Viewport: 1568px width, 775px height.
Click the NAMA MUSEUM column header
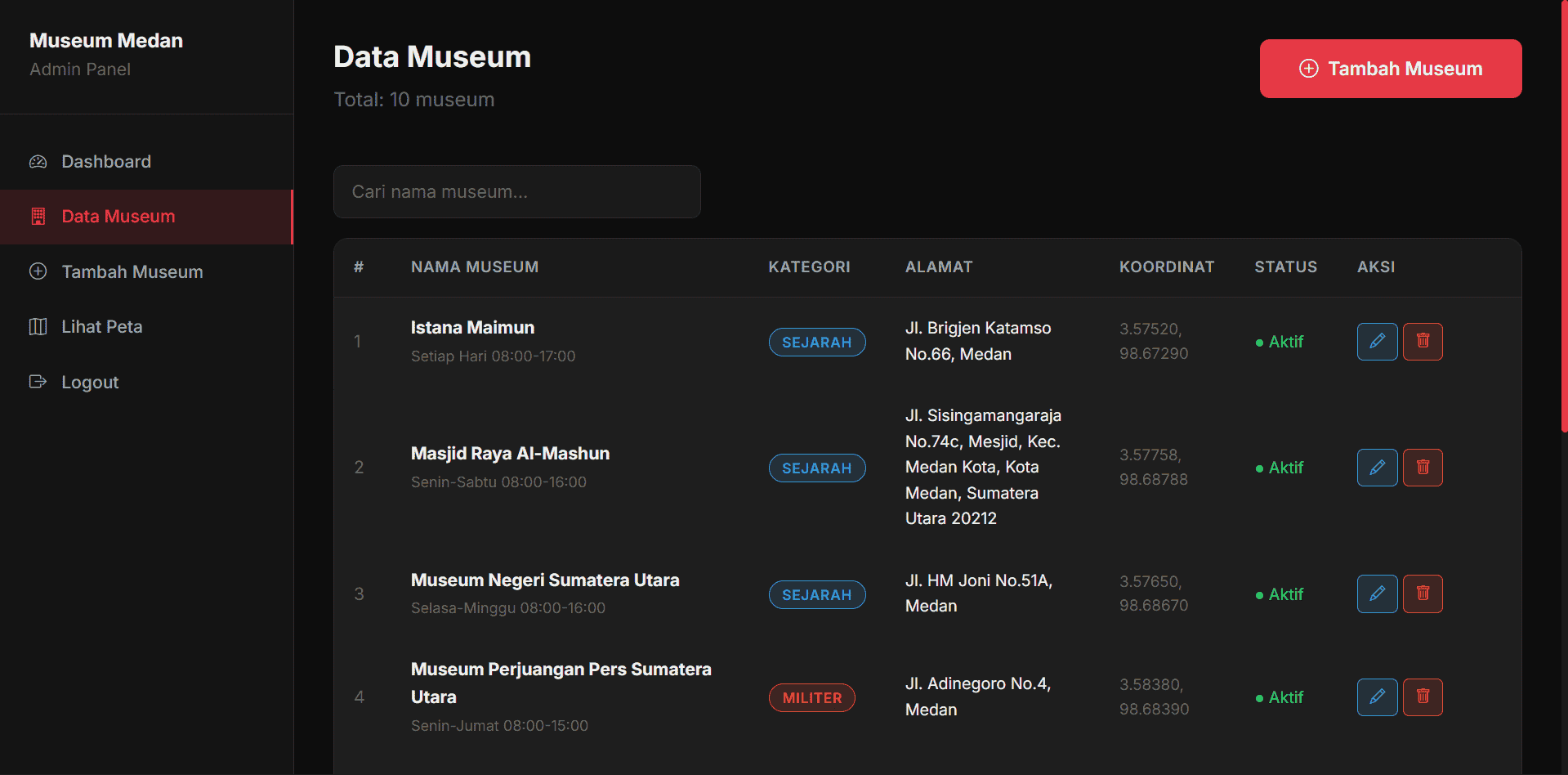(475, 267)
